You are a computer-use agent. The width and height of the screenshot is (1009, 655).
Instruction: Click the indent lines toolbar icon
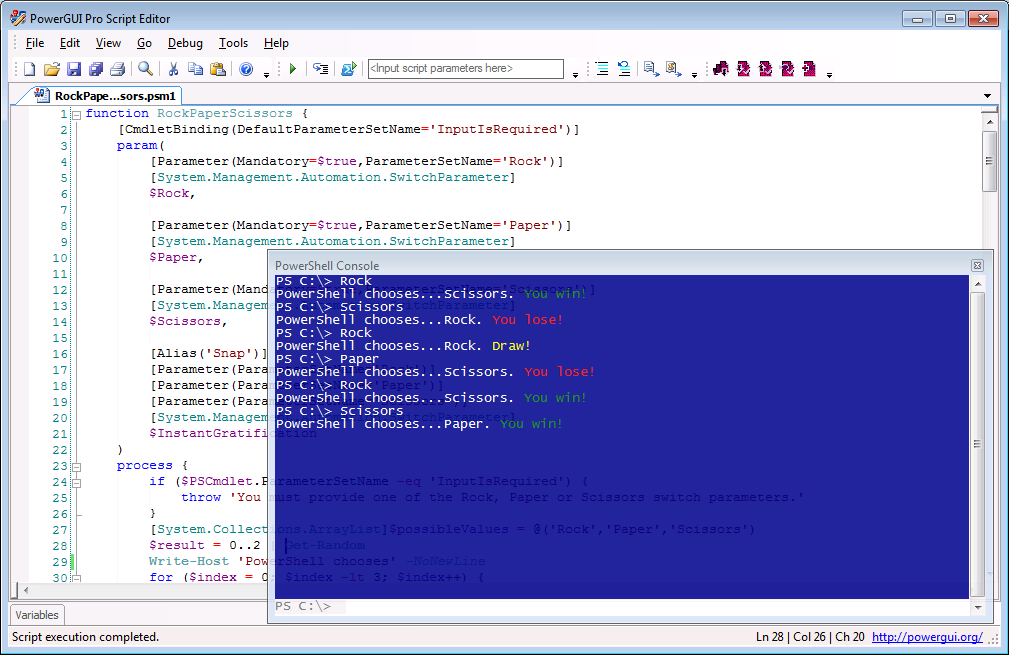click(602, 69)
